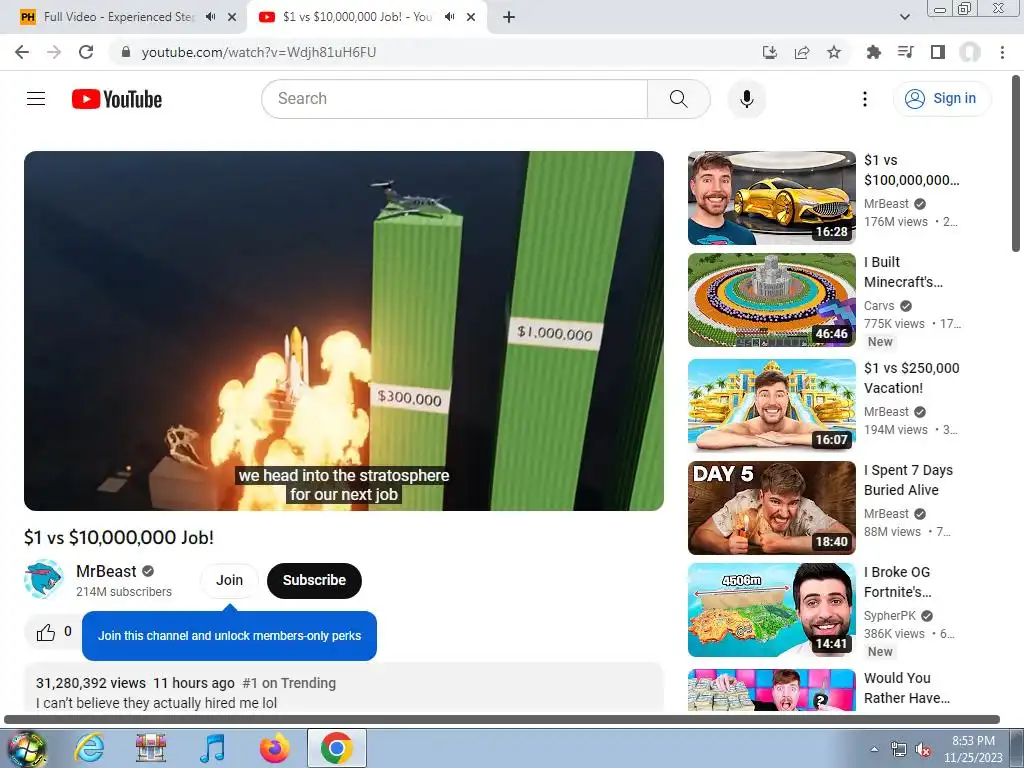Bookmark this page with the star icon

834,52
